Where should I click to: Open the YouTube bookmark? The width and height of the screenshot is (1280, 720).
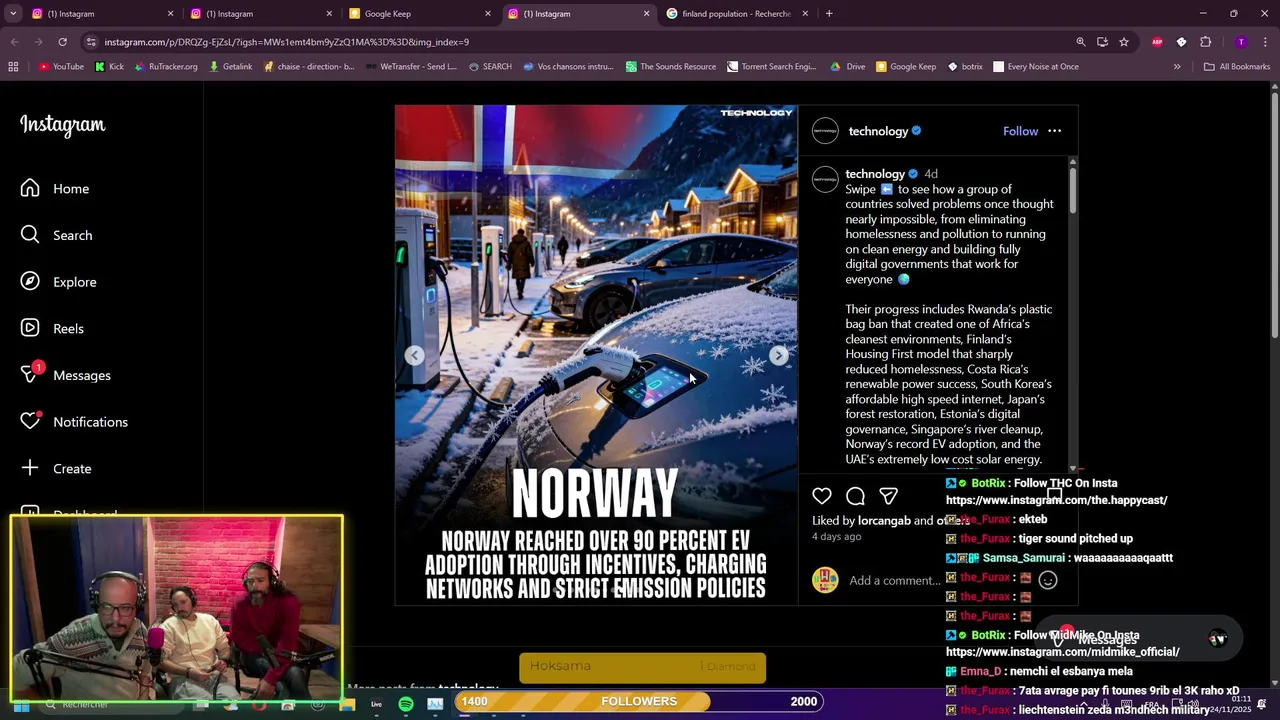point(61,67)
